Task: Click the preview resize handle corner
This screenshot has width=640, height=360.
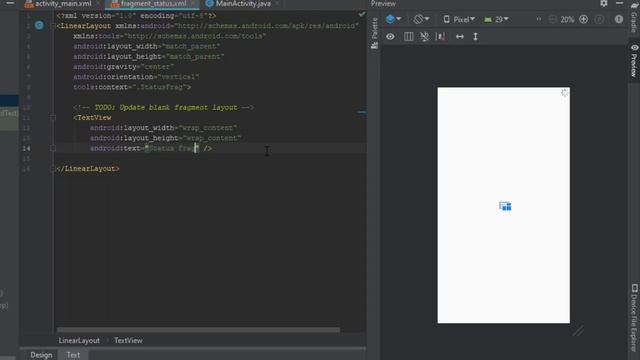Action: pos(578,331)
